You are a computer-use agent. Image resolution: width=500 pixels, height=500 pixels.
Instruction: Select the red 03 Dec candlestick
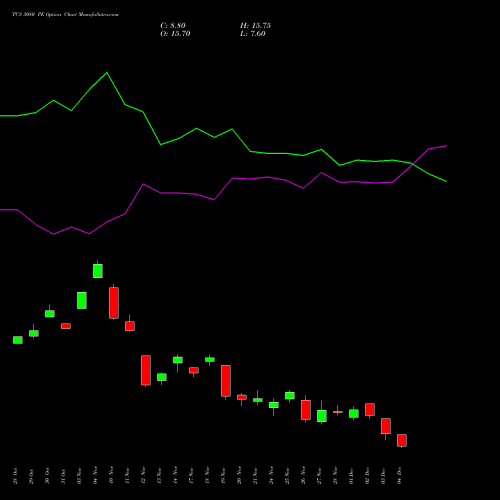[386, 426]
